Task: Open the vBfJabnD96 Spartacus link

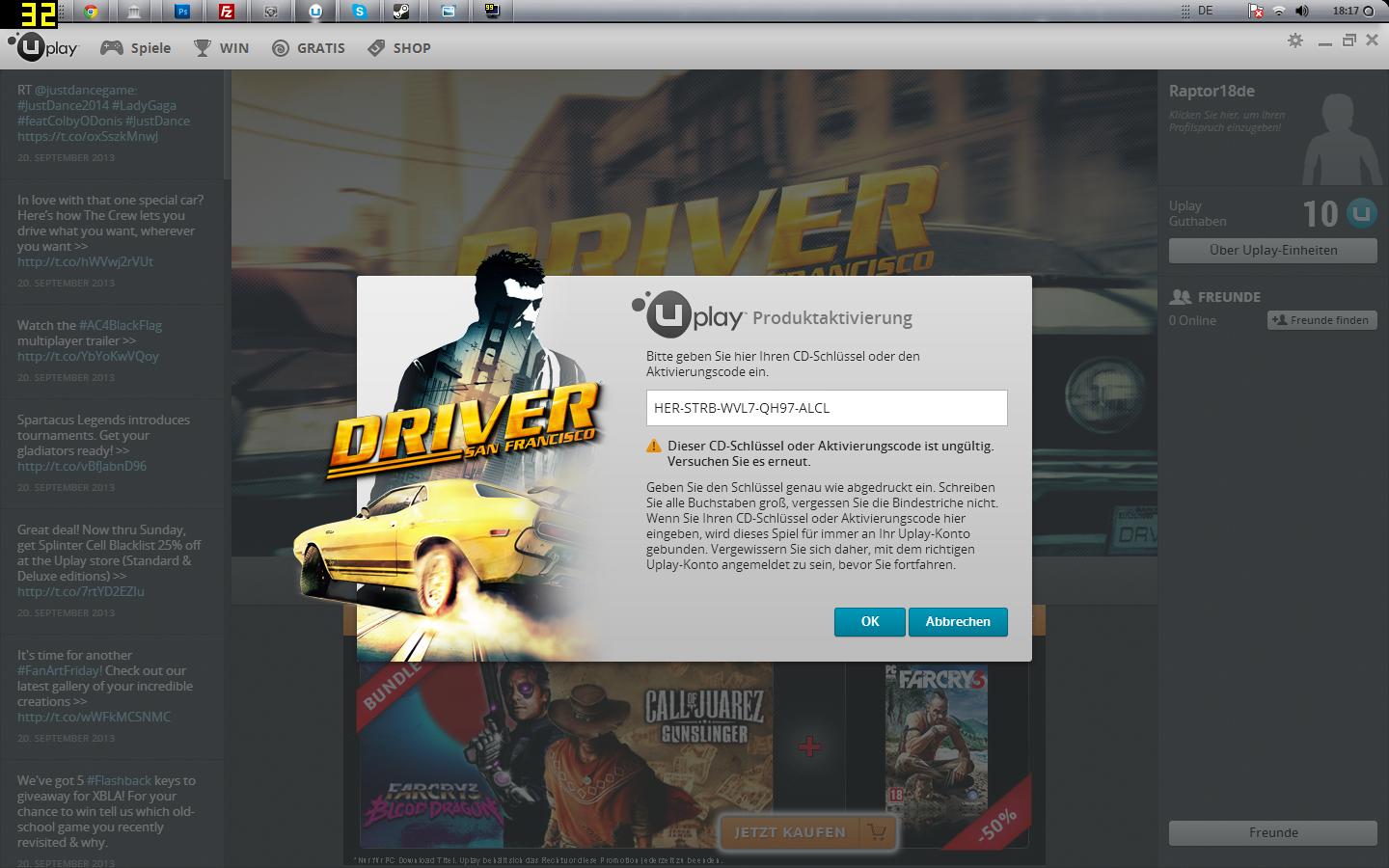Action: (x=82, y=466)
